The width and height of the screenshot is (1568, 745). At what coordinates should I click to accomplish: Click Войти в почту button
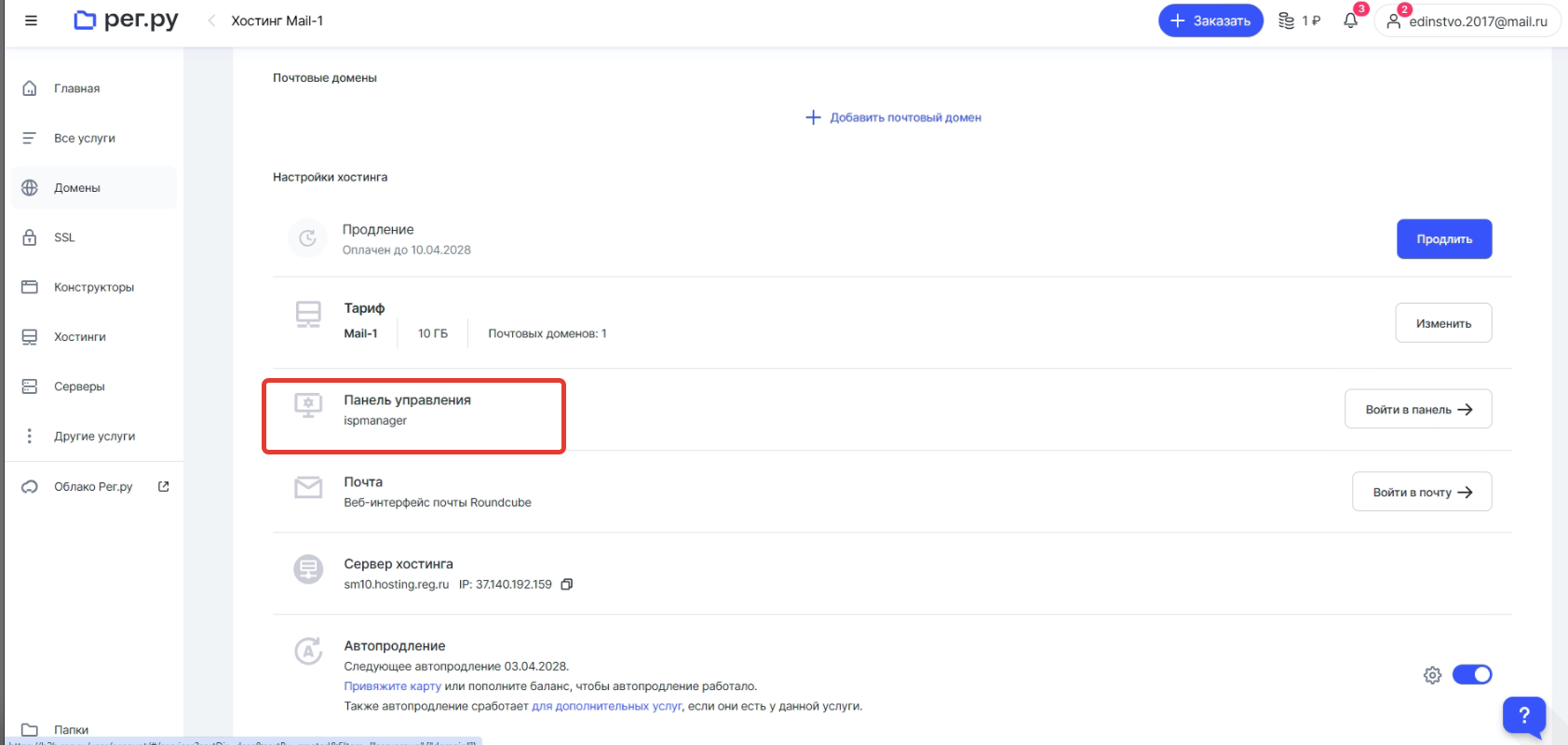(1422, 492)
